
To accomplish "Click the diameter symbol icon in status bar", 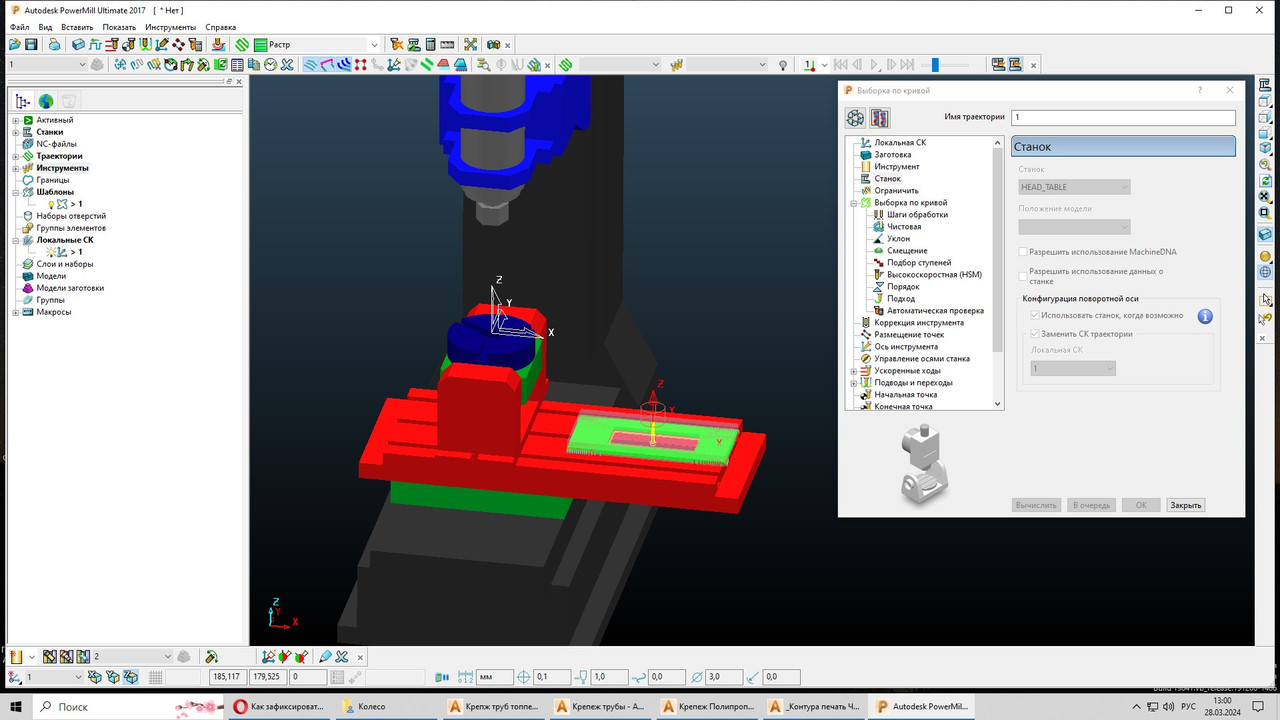I will pyautogui.click(x=696, y=677).
